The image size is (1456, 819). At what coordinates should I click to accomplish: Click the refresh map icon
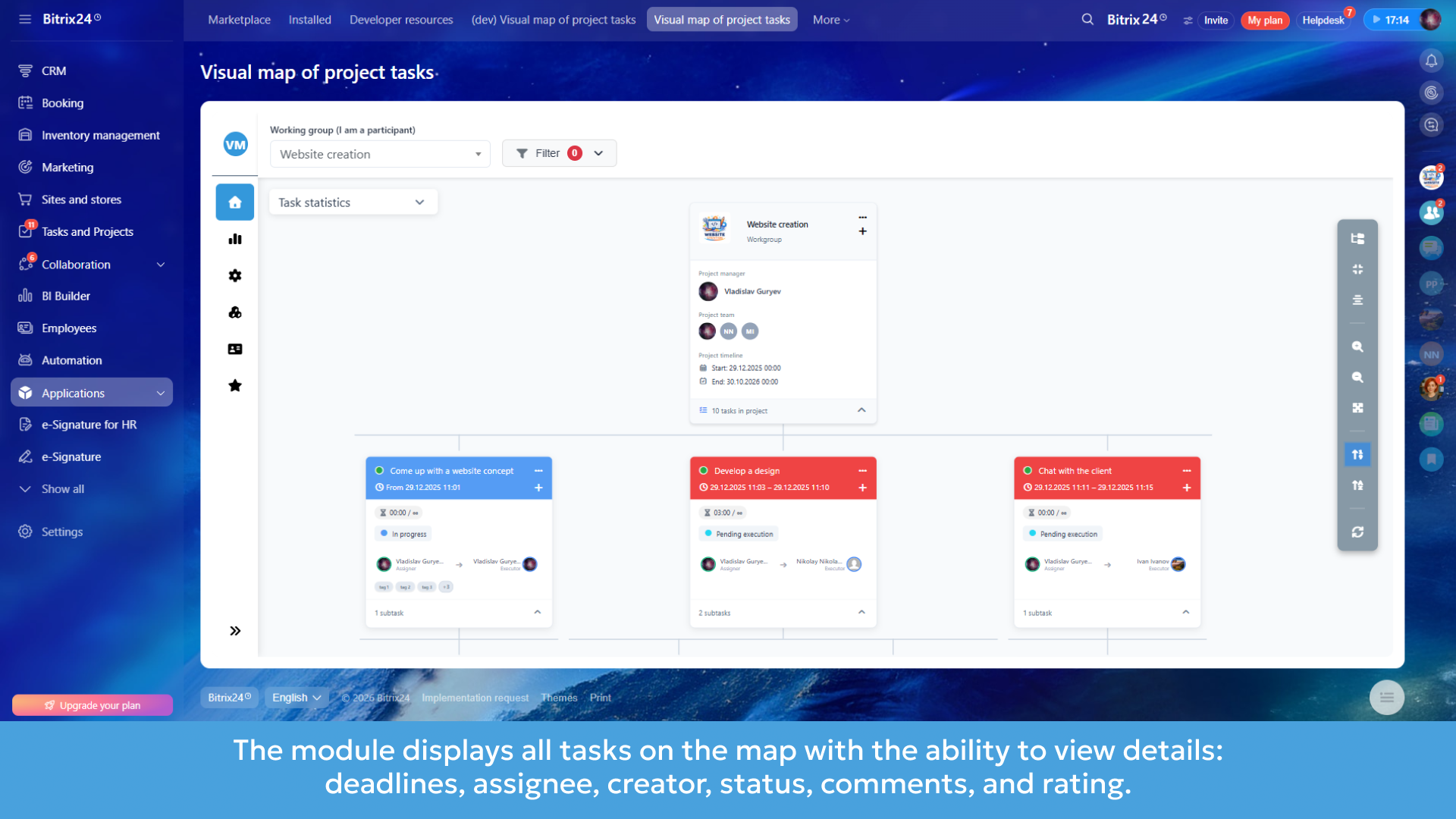[x=1357, y=532]
